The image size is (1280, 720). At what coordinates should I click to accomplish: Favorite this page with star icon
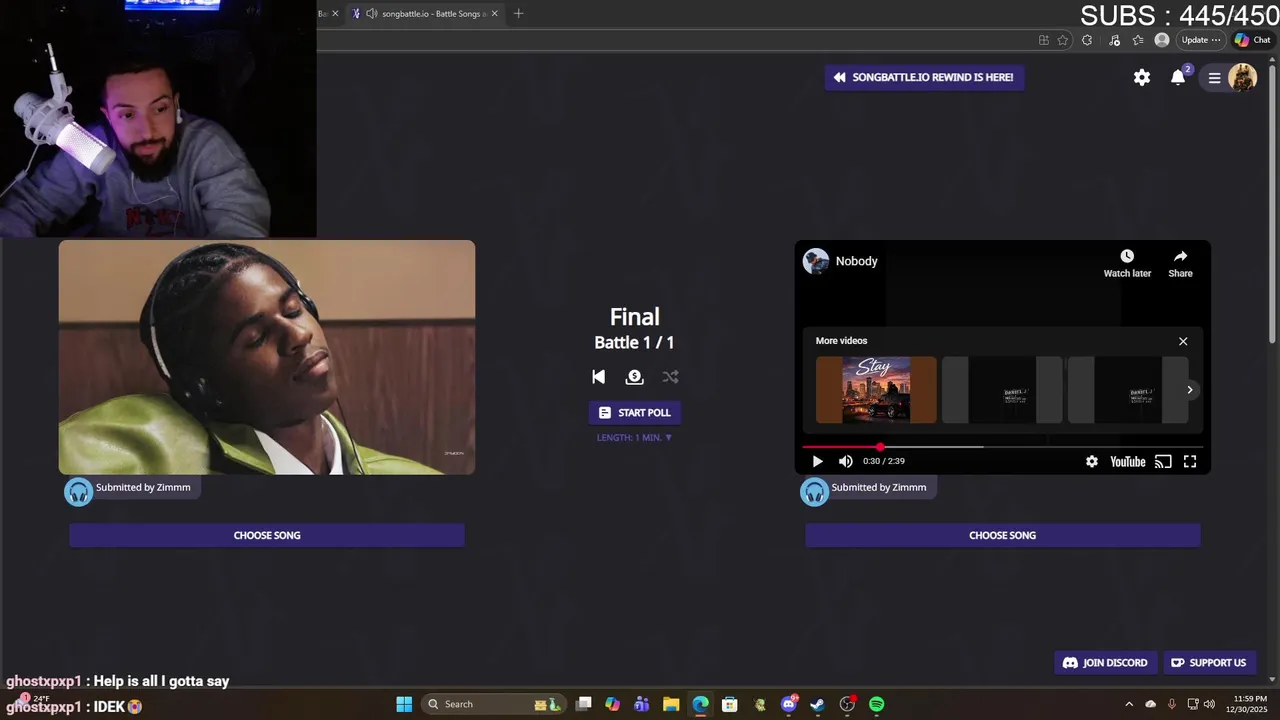[x=1062, y=40]
